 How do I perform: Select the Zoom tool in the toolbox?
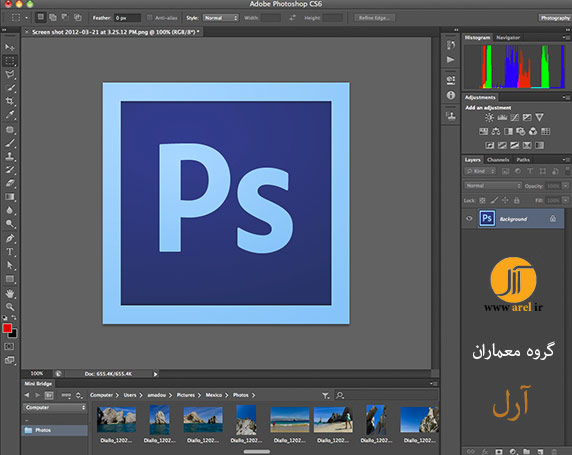click(x=10, y=306)
